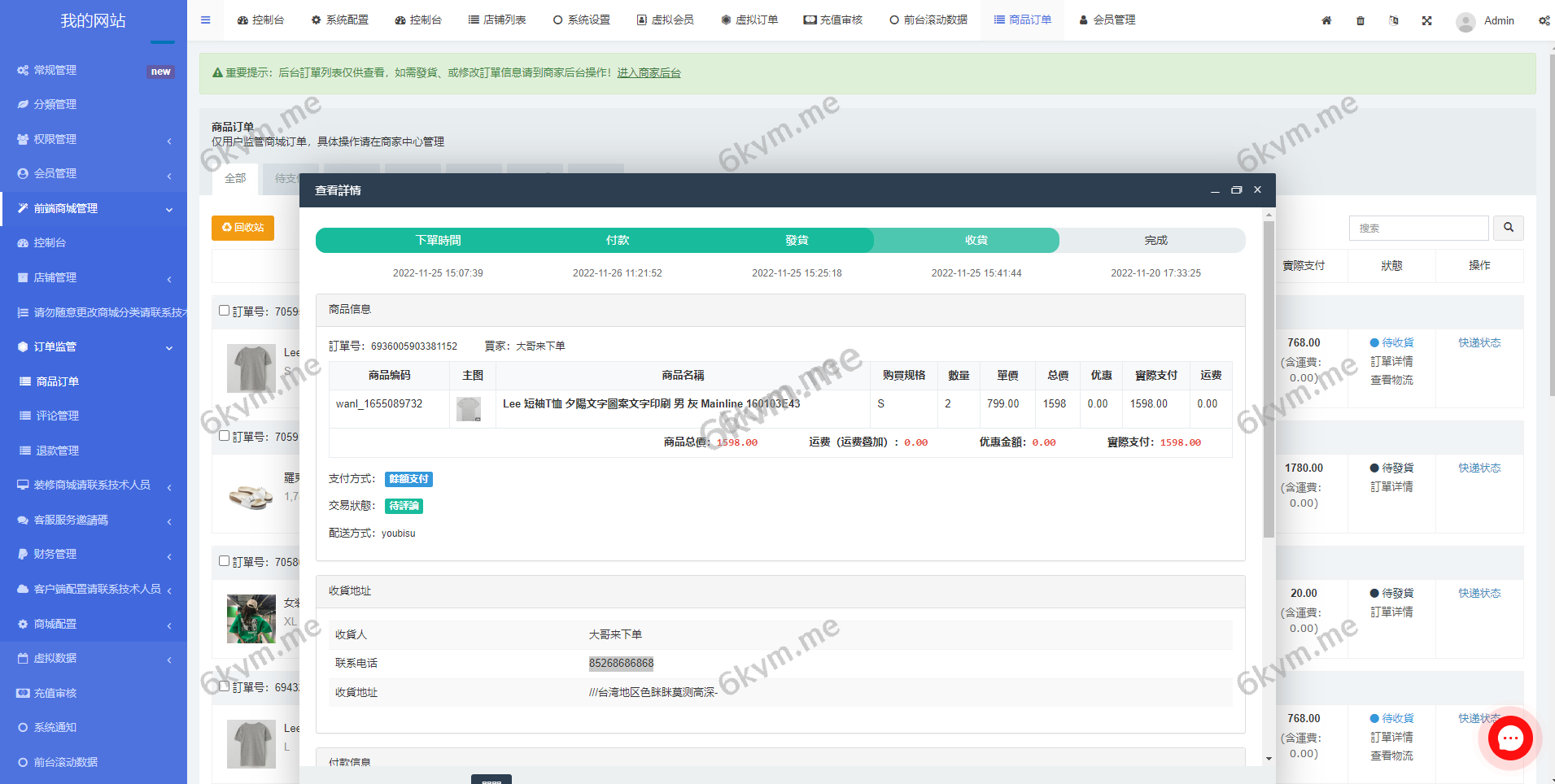
Task: Click the home icon in top toolbar
Action: pyautogui.click(x=1327, y=20)
